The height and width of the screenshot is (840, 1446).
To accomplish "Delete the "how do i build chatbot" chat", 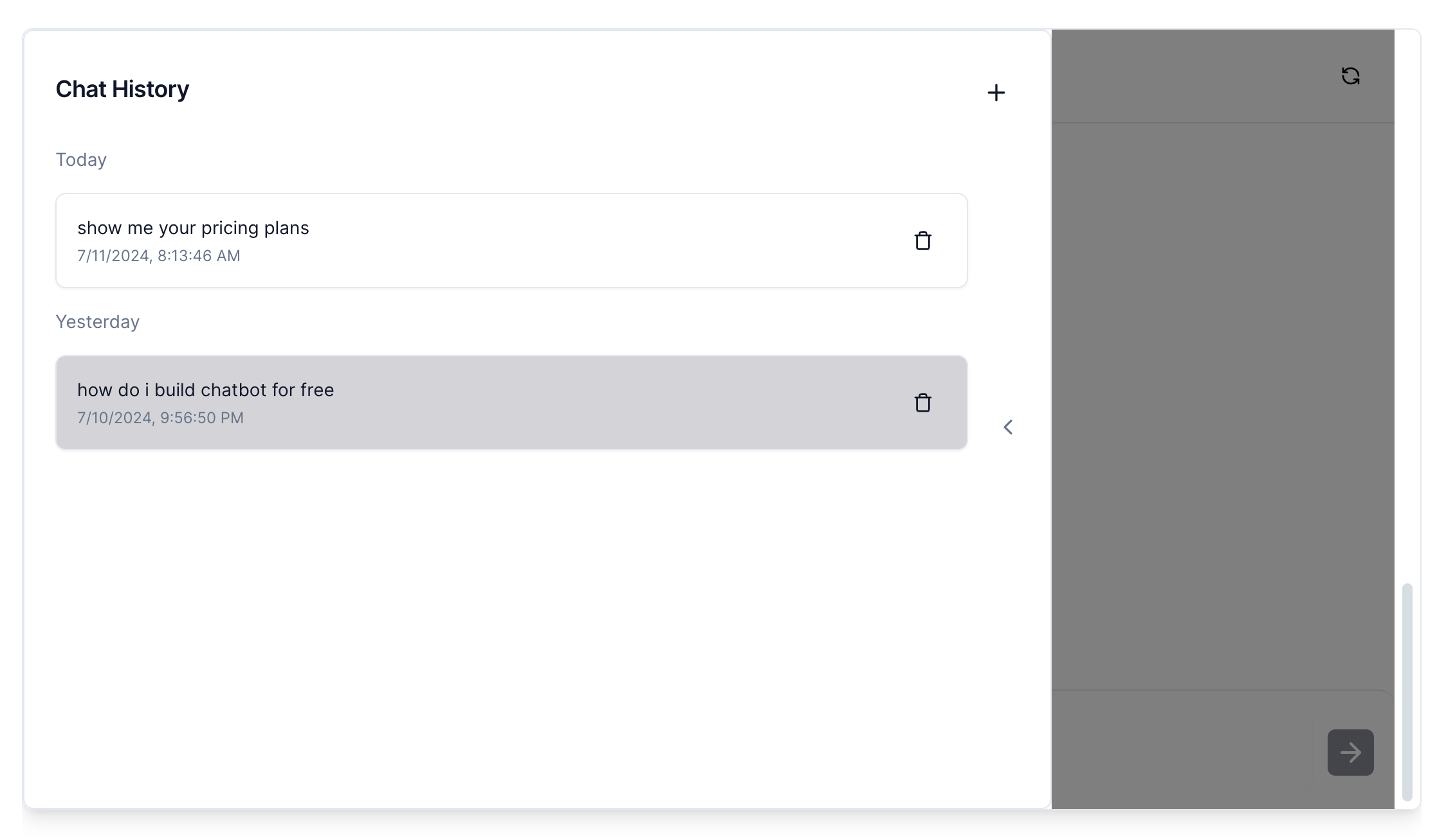I will click(922, 403).
